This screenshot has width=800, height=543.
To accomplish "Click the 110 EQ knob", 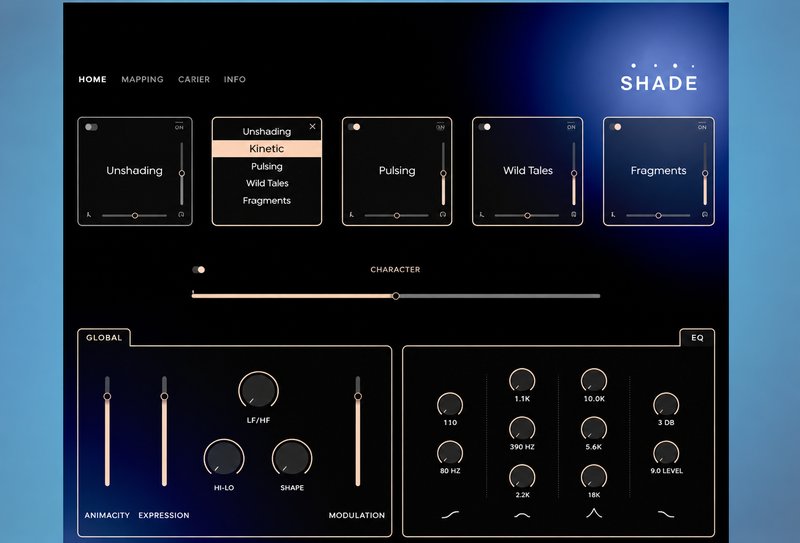I will point(450,404).
